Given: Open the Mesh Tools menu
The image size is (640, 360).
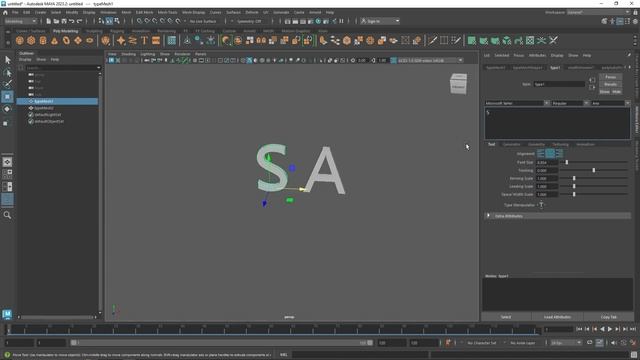Looking at the screenshot, I should (168, 13).
